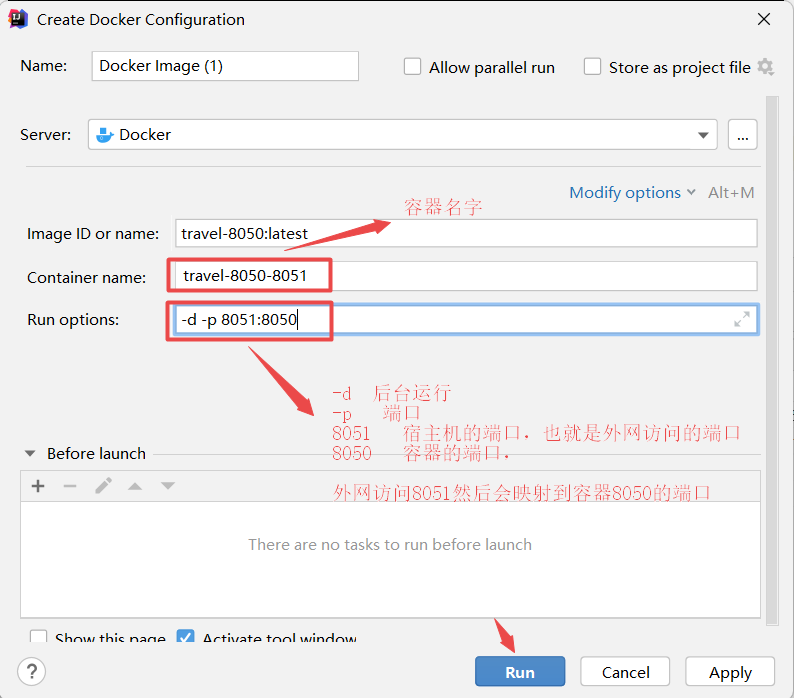Collapse the Before launch section
Screen dimensions: 794x698
point(30,453)
